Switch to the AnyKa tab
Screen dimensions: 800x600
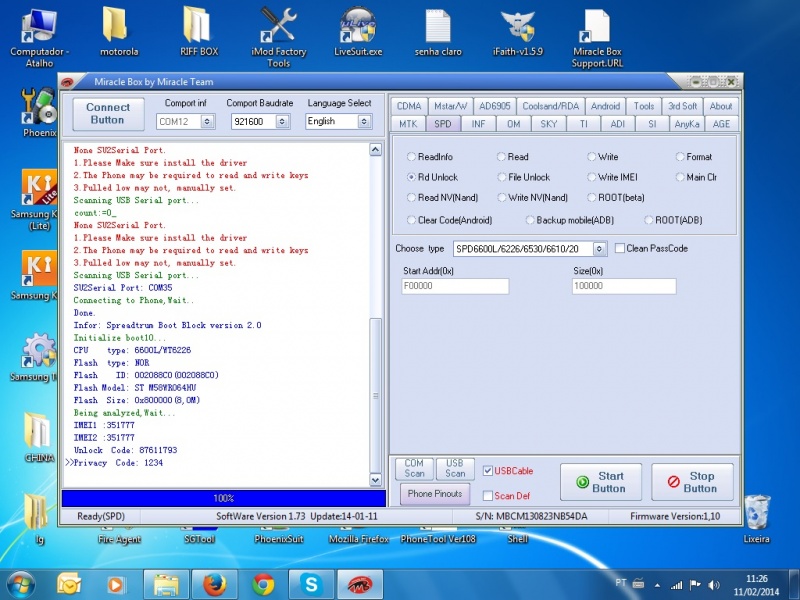click(x=687, y=124)
